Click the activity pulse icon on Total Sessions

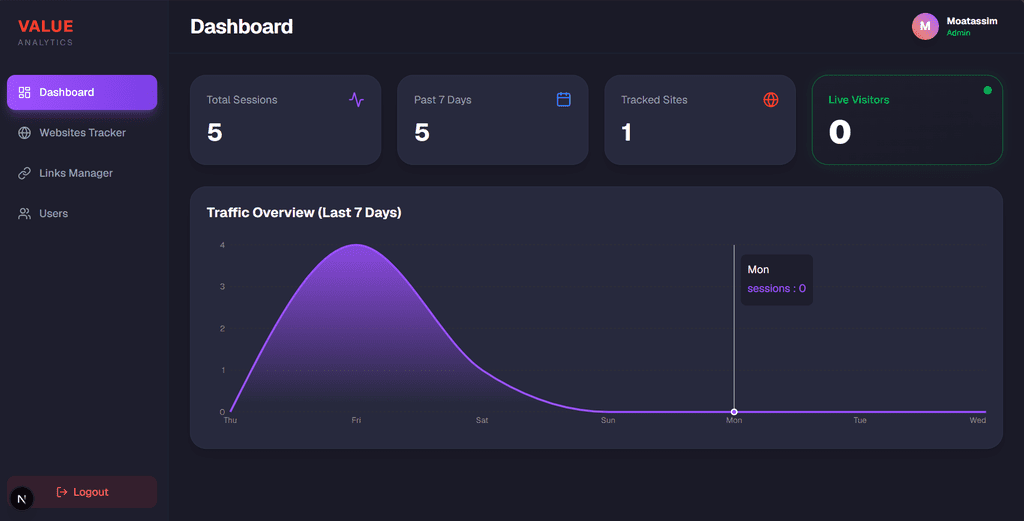(357, 100)
